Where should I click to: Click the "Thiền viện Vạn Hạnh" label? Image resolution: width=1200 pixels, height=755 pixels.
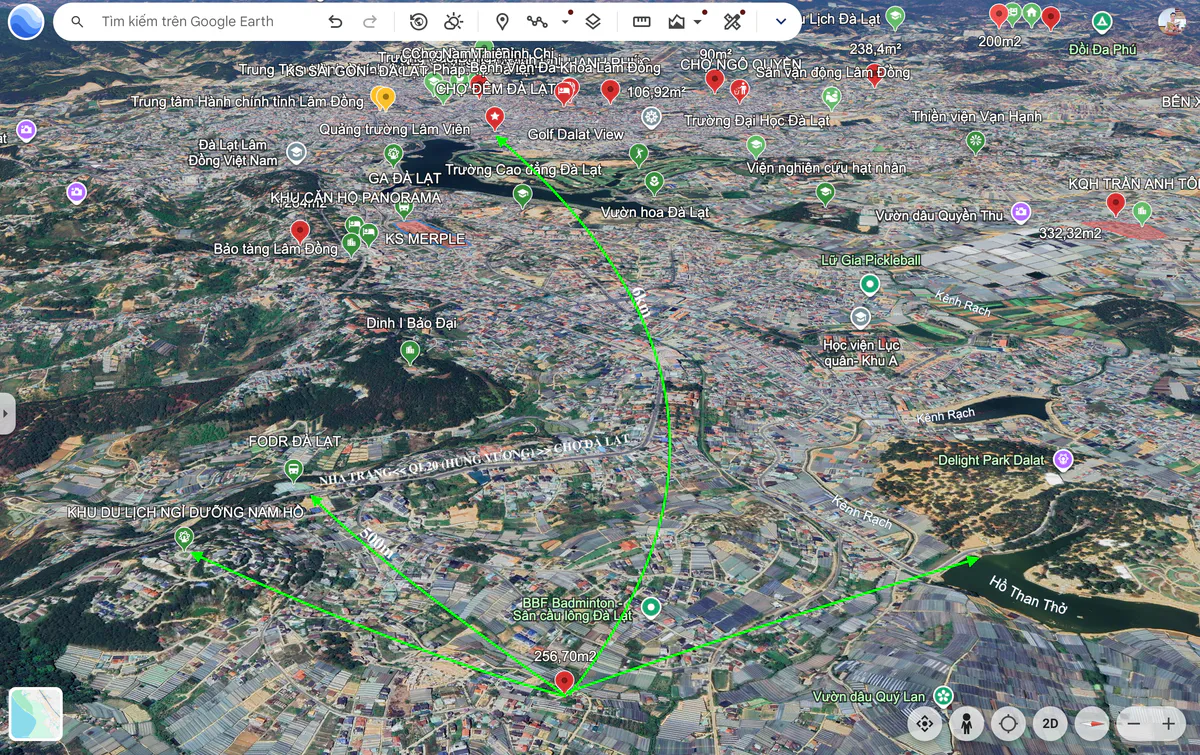click(x=976, y=117)
